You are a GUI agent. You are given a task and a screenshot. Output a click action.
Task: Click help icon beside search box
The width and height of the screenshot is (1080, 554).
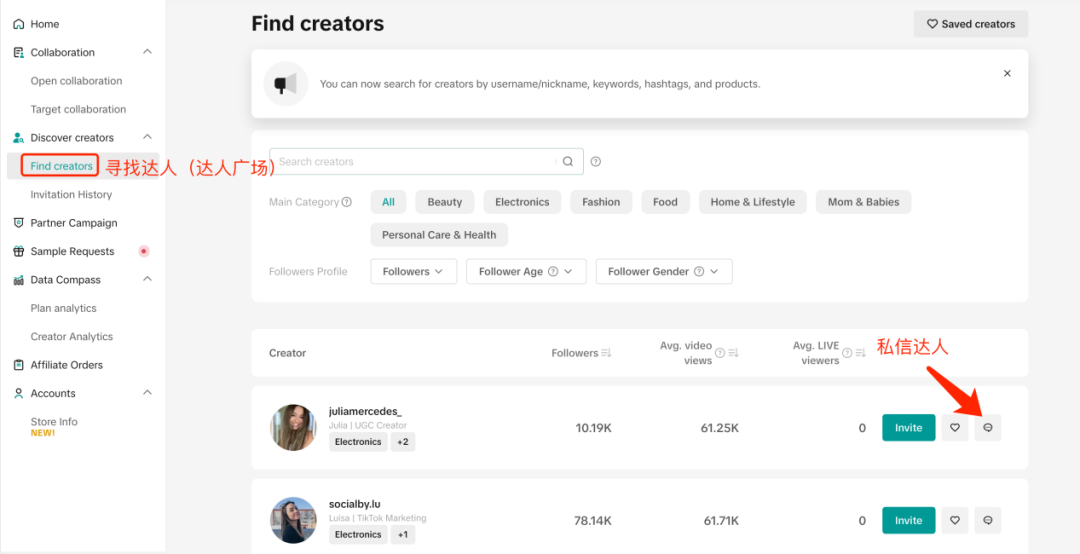tap(596, 162)
